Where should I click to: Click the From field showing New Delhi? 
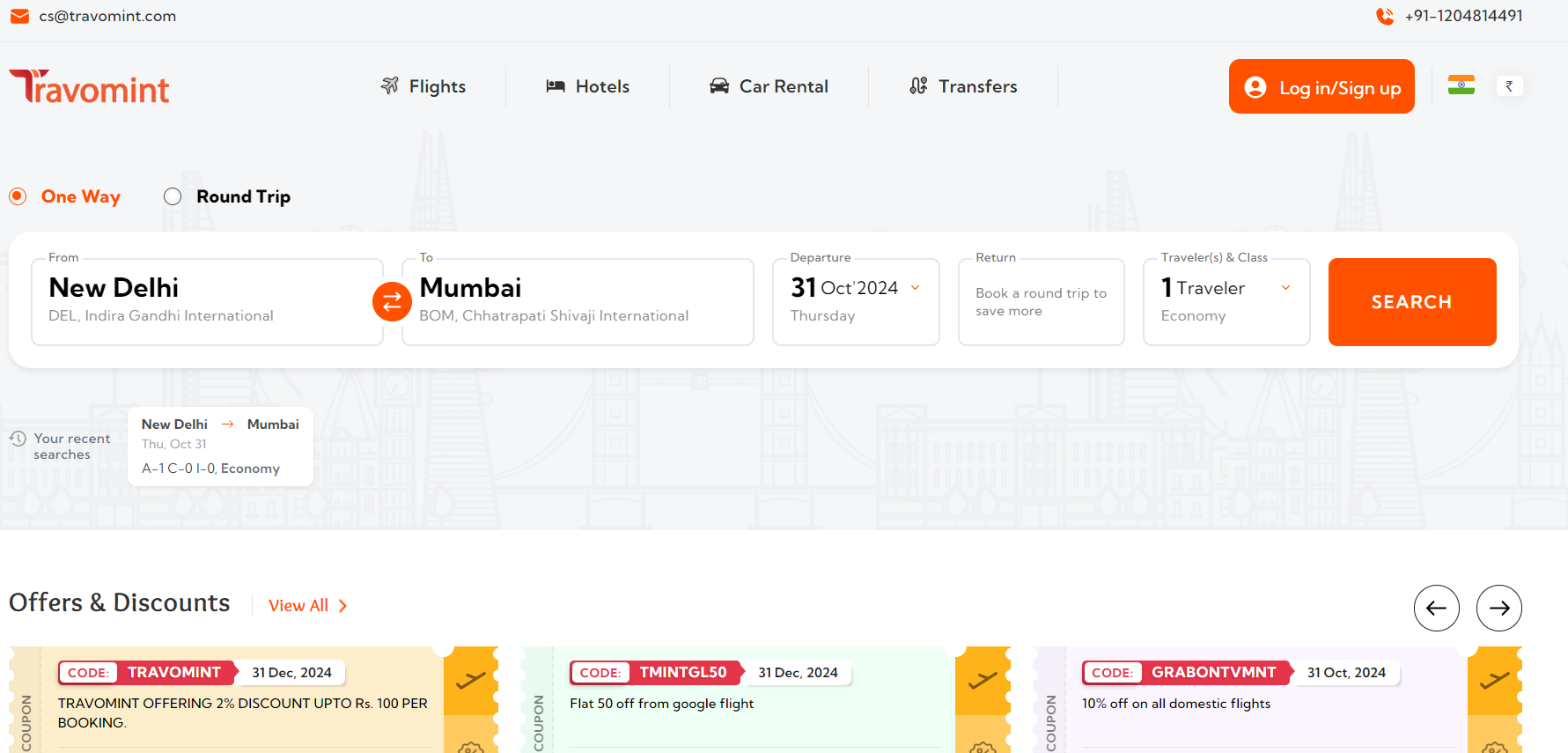click(x=207, y=301)
